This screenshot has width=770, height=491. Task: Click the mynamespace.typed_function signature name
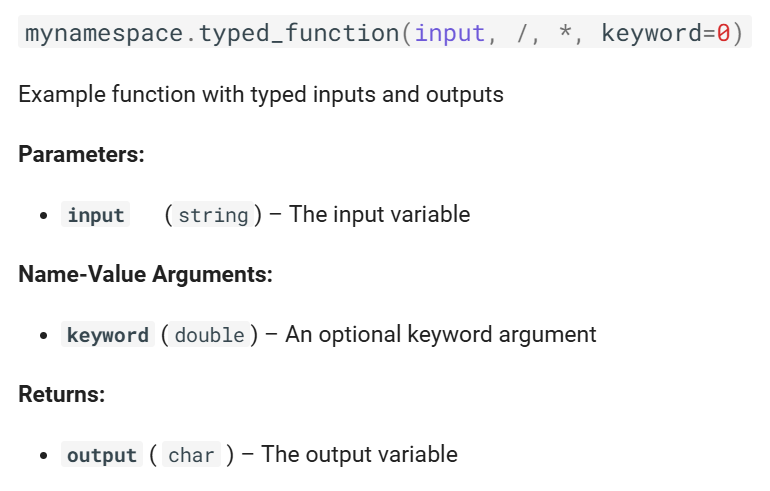click(x=213, y=33)
